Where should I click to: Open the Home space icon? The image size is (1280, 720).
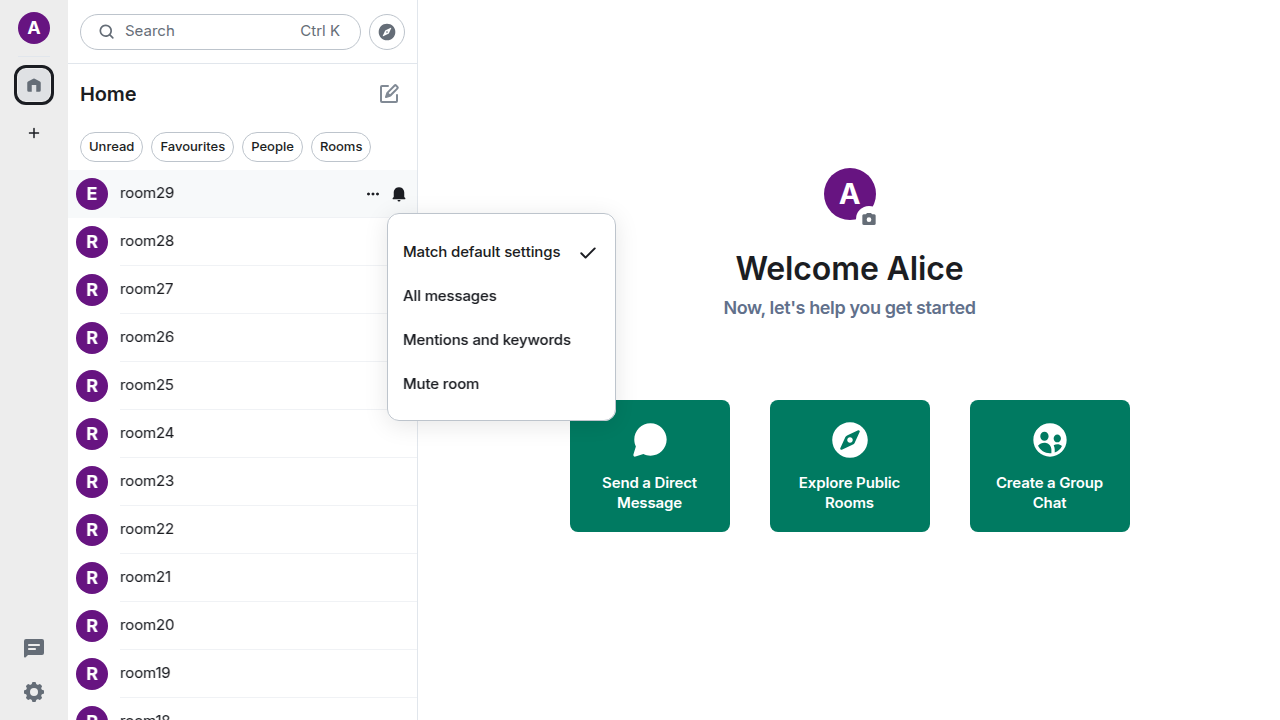(34, 85)
